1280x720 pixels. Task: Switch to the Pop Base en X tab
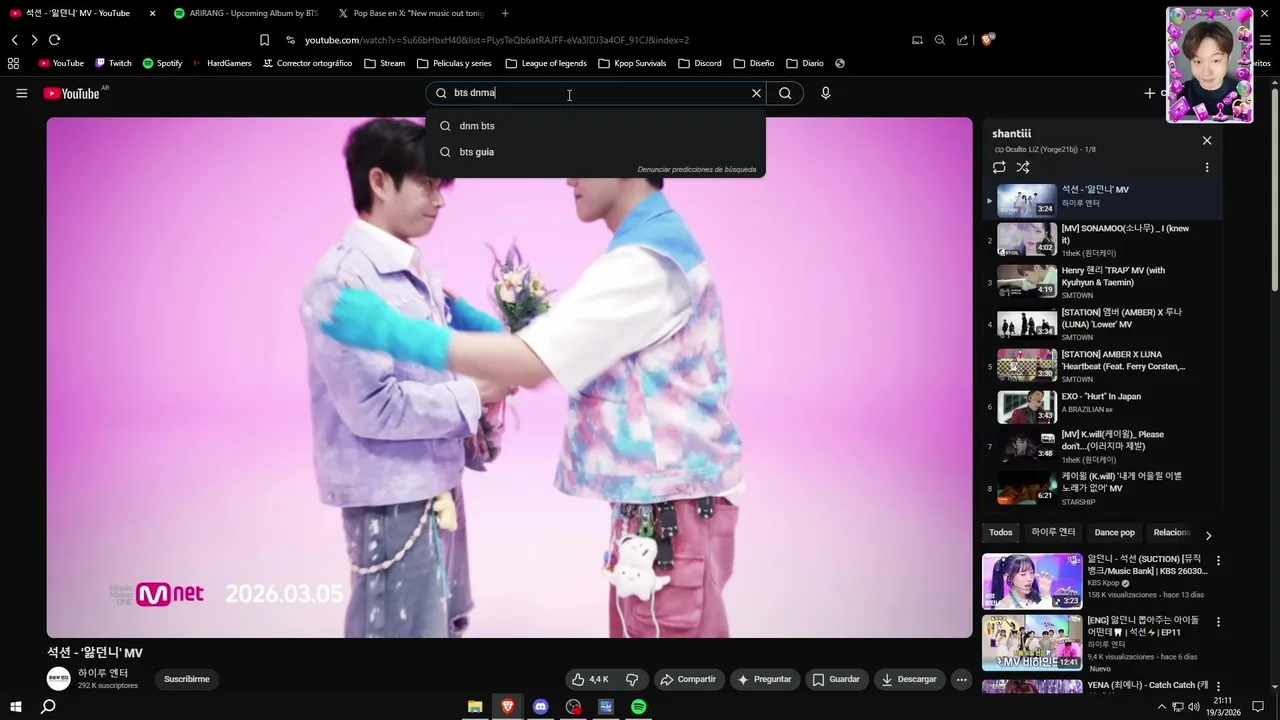pyautogui.click(x=410, y=13)
